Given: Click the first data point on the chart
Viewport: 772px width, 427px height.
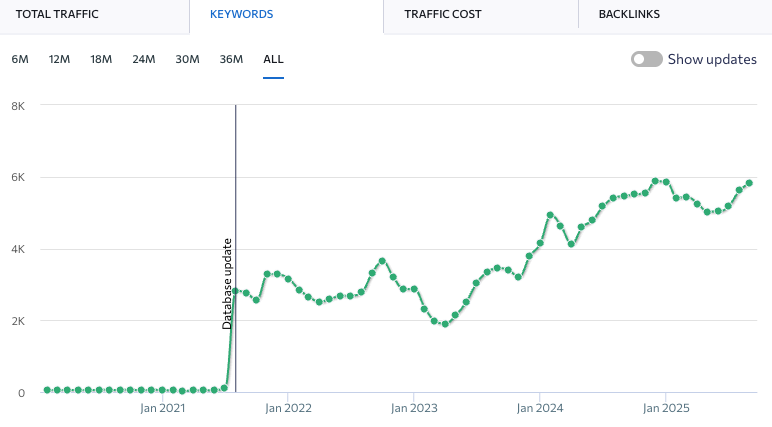Looking at the screenshot, I should coord(47,390).
